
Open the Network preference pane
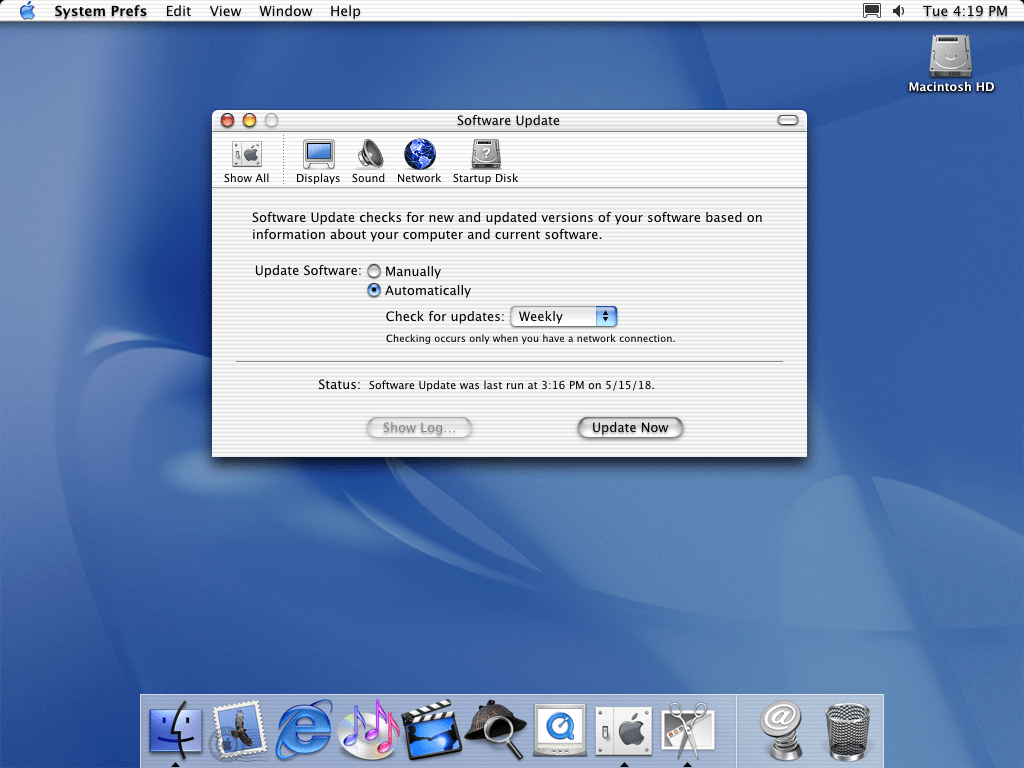pyautogui.click(x=419, y=160)
